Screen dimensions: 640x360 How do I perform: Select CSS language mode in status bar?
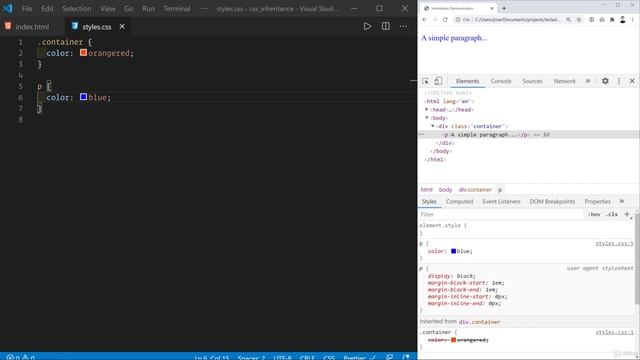click(329, 357)
